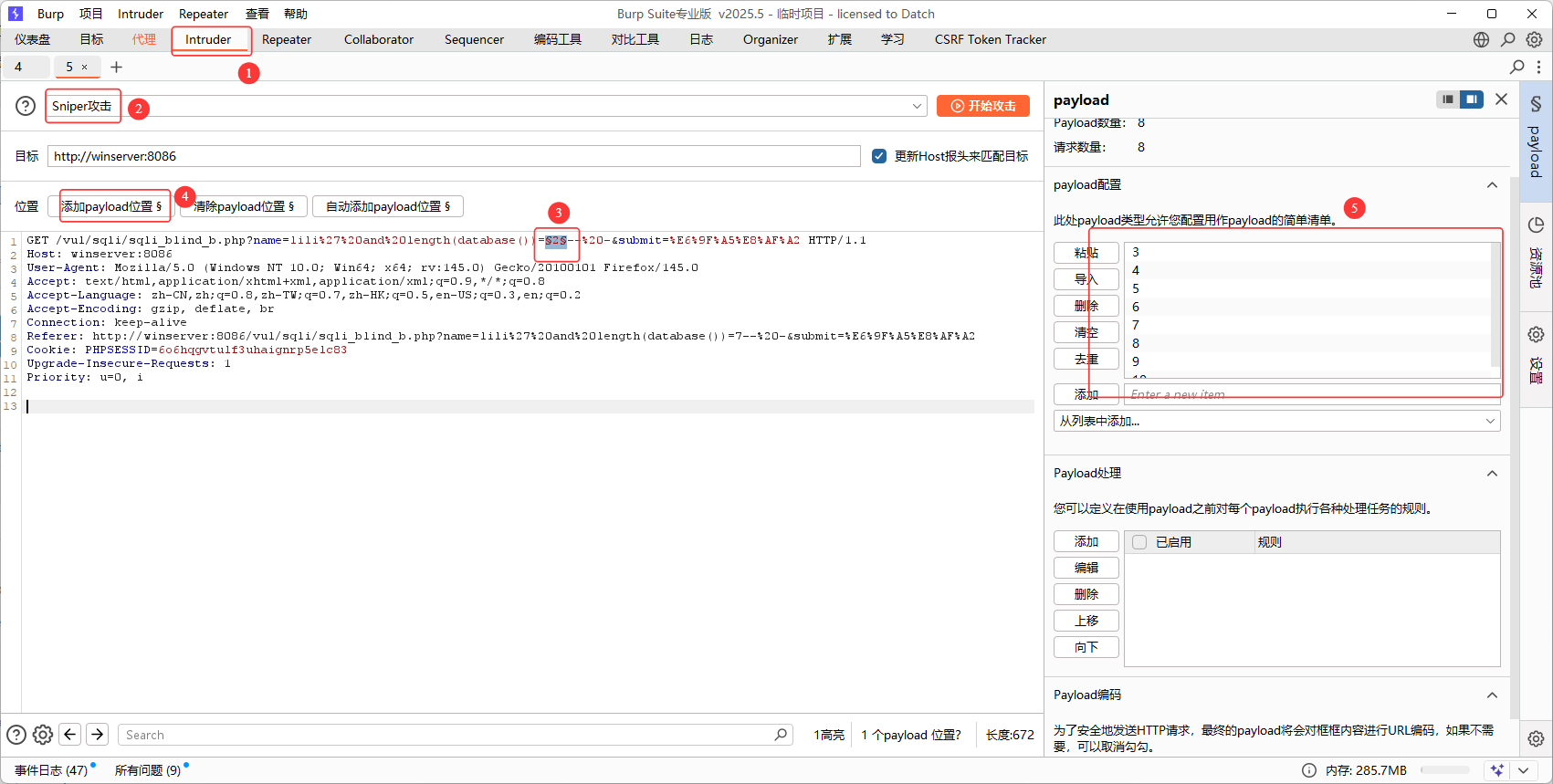Click 粘贴 button in payload config
The width and height of the screenshot is (1553, 784).
pyautogui.click(x=1086, y=253)
